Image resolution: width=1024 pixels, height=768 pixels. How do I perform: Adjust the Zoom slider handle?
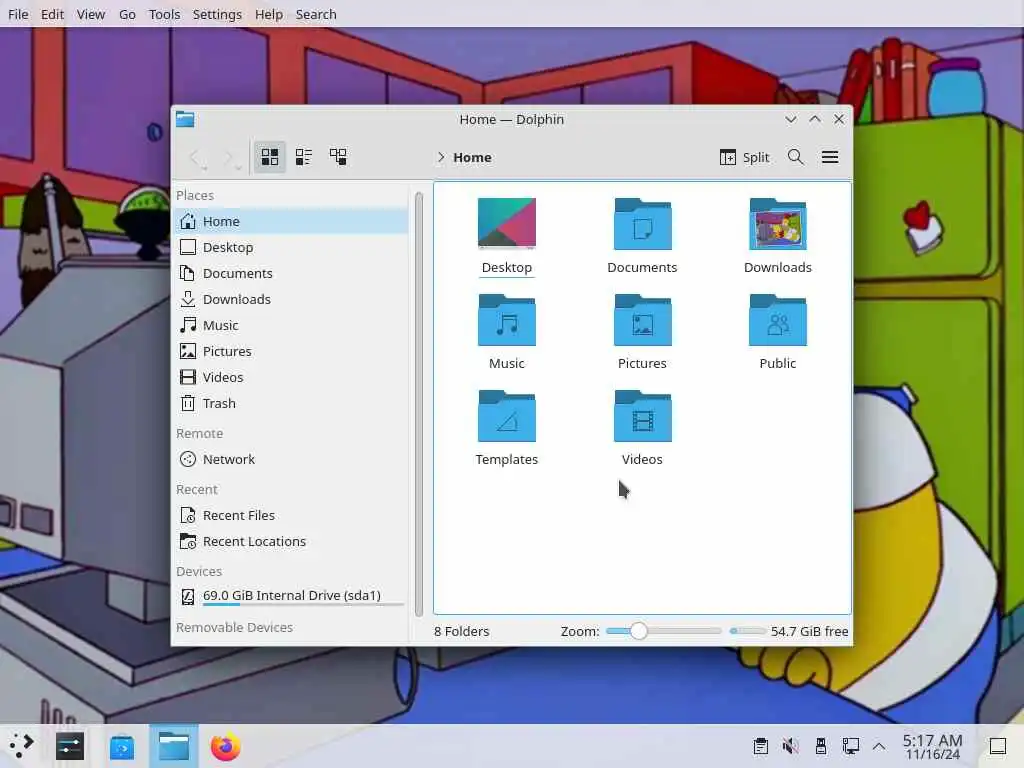639,632
